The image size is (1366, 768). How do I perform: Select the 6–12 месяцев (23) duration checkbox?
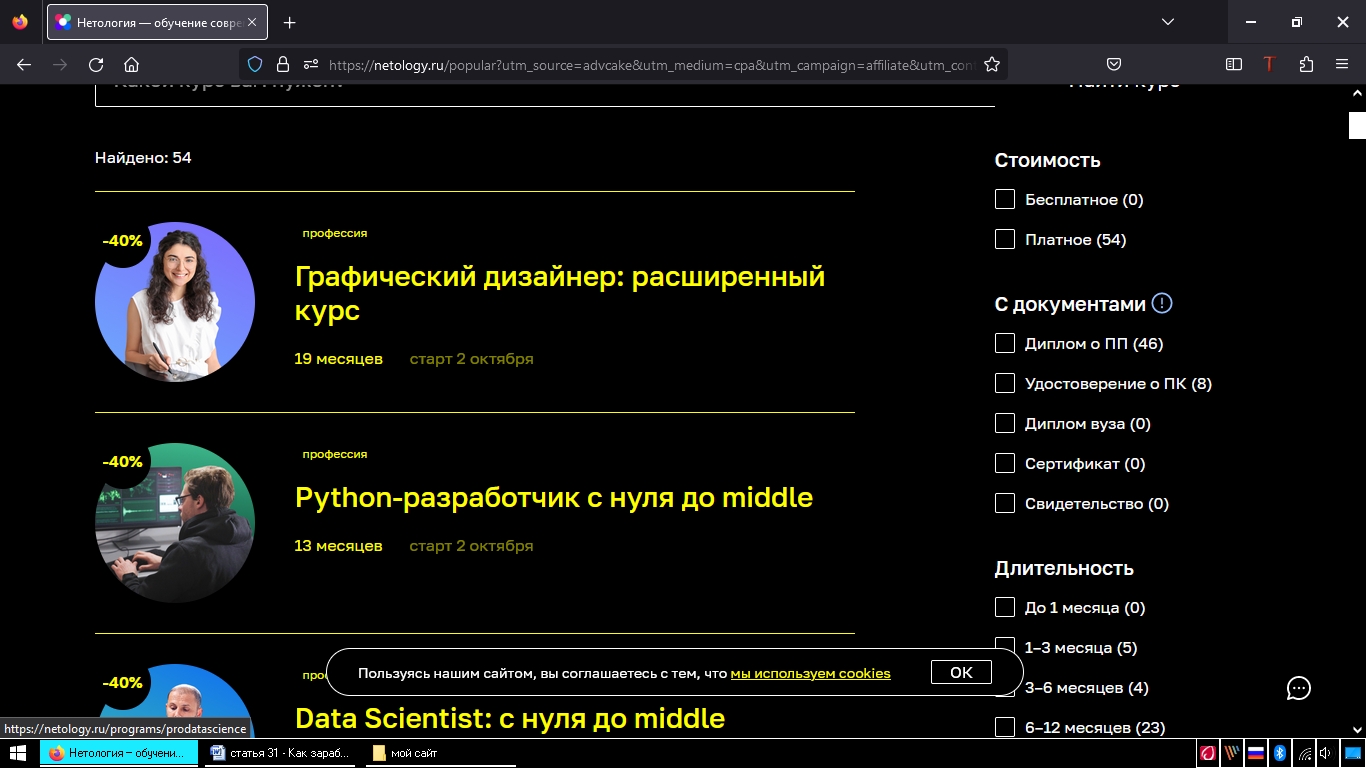(x=1005, y=727)
